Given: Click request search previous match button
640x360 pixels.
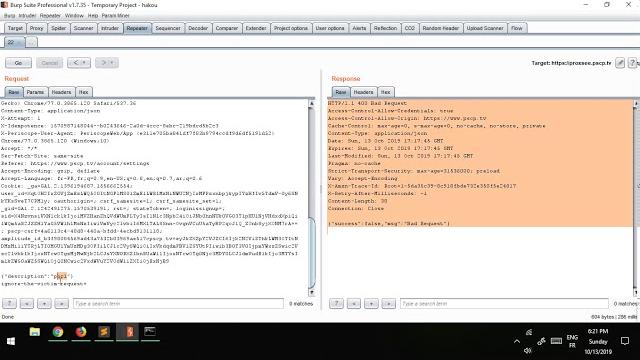Looking at the screenshot, I should click(27, 303).
